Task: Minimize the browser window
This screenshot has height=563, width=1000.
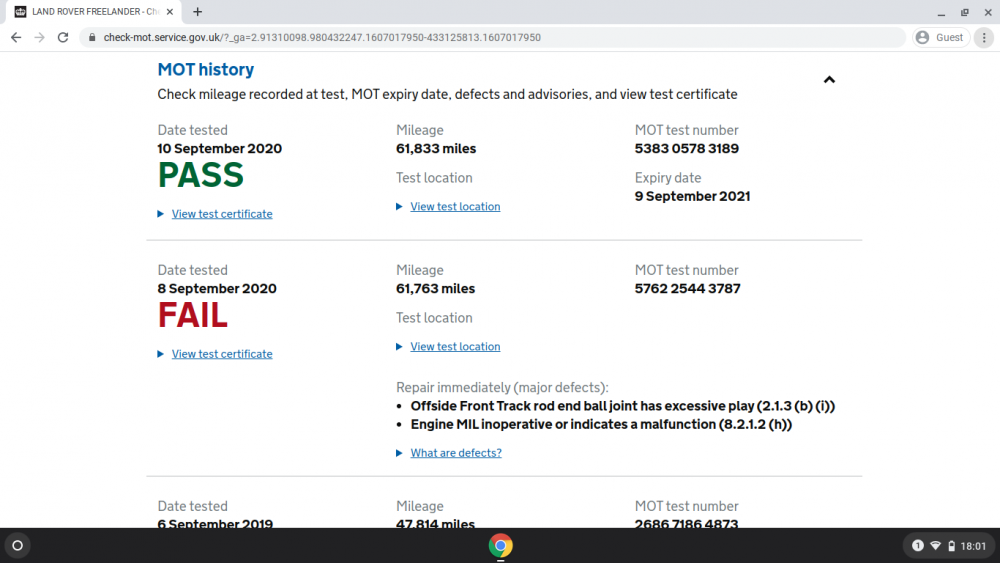Action: click(x=941, y=12)
